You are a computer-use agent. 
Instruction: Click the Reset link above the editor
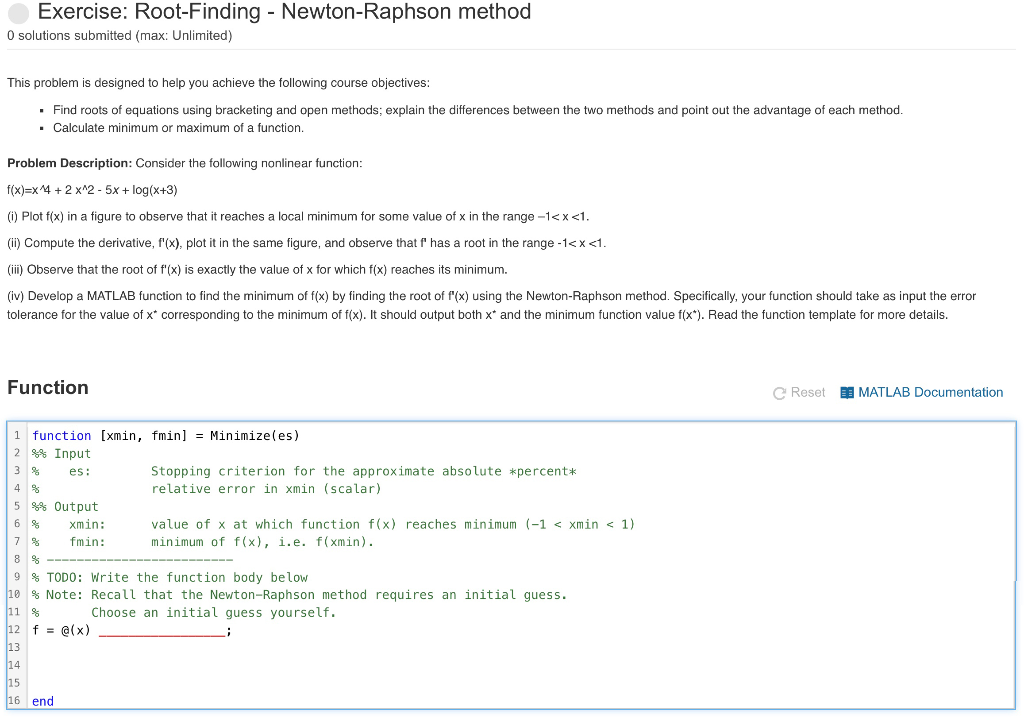pos(807,392)
